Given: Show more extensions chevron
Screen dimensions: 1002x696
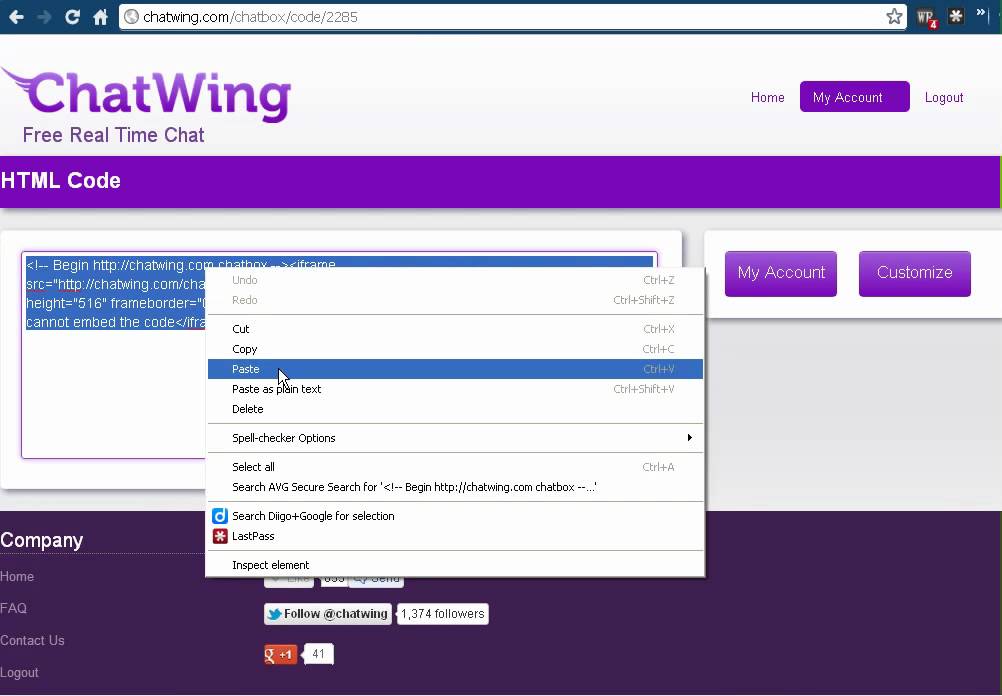Looking at the screenshot, I should tap(982, 13).
